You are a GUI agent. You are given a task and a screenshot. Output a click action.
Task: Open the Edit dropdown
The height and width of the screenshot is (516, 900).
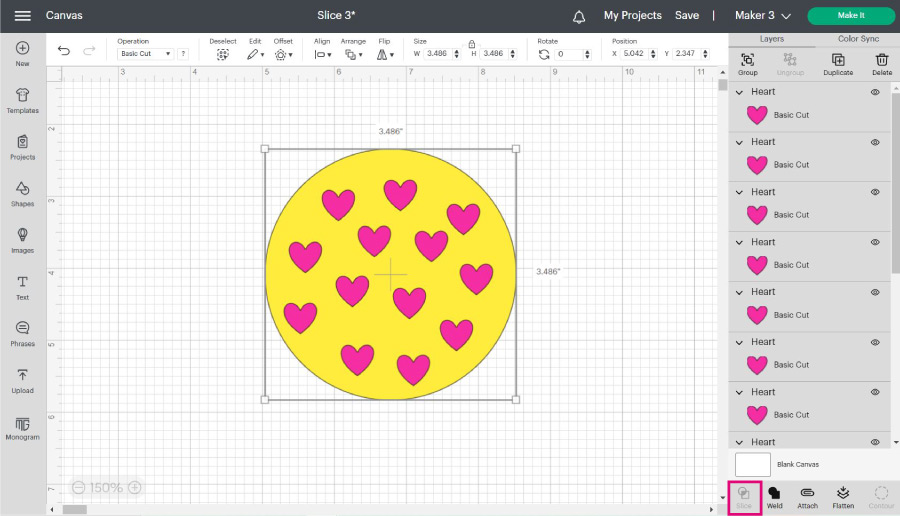pos(255,55)
